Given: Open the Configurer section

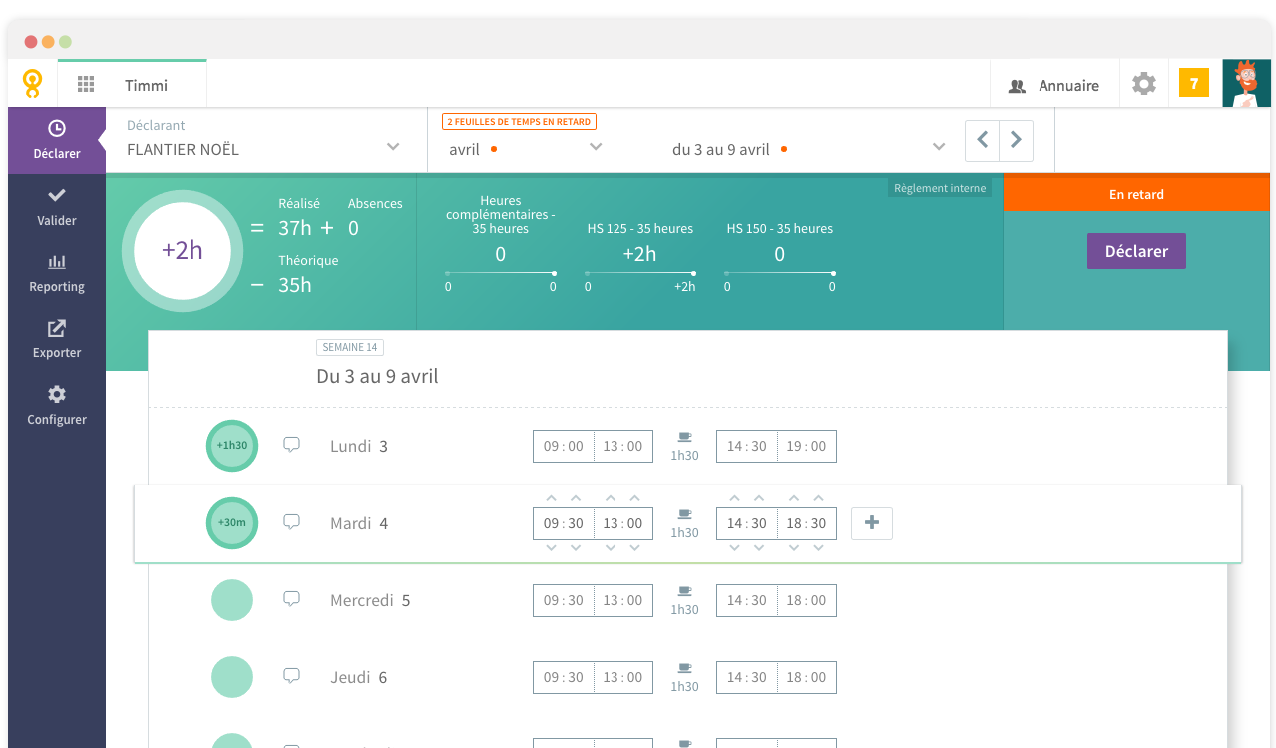Looking at the screenshot, I should (57, 406).
